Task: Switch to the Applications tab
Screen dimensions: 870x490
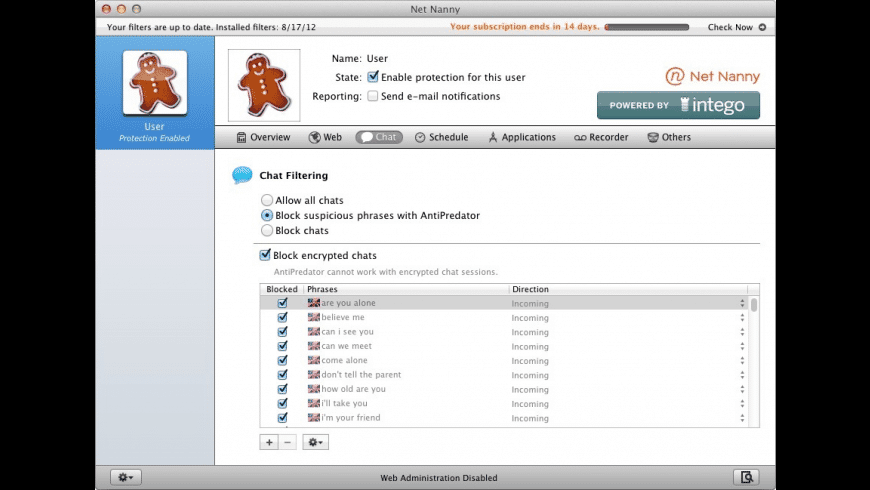Action: tap(522, 137)
